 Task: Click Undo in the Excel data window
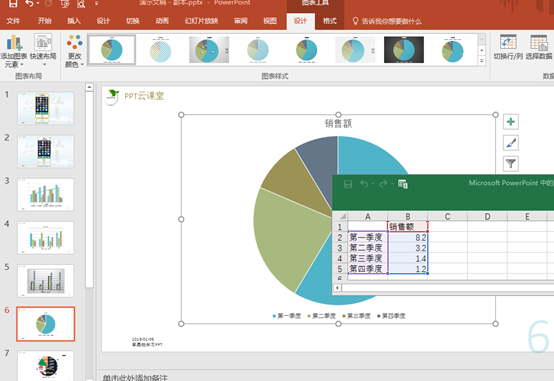point(364,184)
